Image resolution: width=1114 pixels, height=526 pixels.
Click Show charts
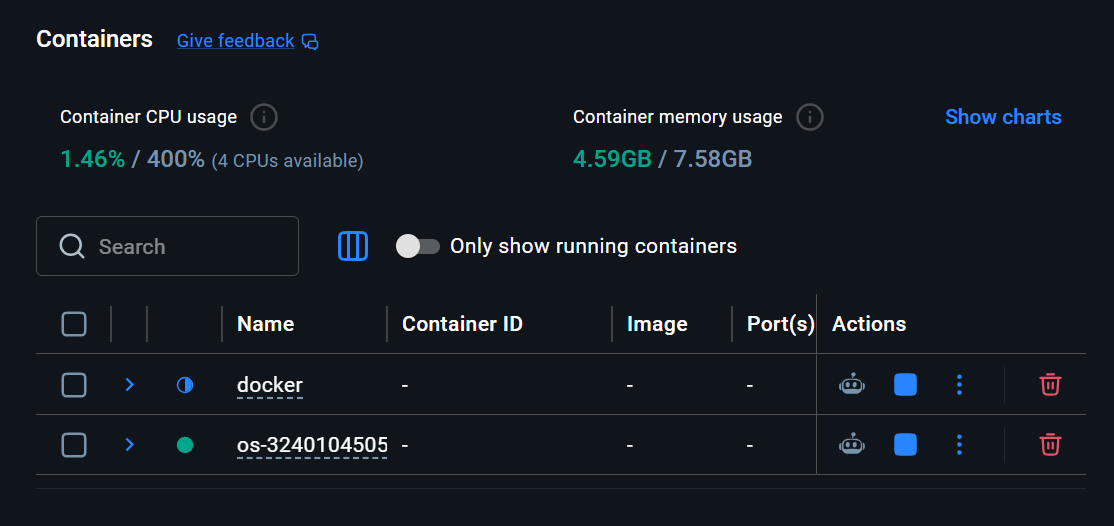click(x=1003, y=117)
